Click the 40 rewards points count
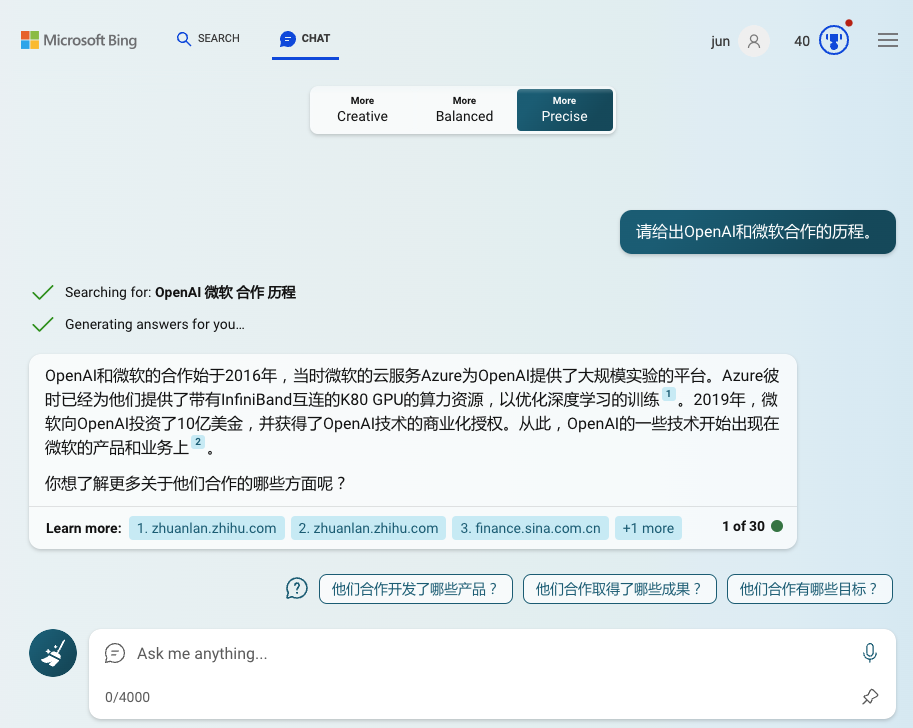This screenshot has height=728, width=913. (x=802, y=41)
